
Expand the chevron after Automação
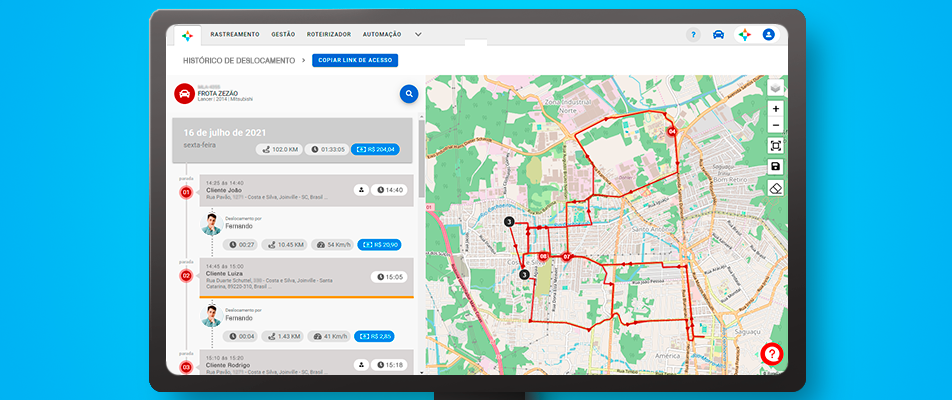[x=418, y=35]
